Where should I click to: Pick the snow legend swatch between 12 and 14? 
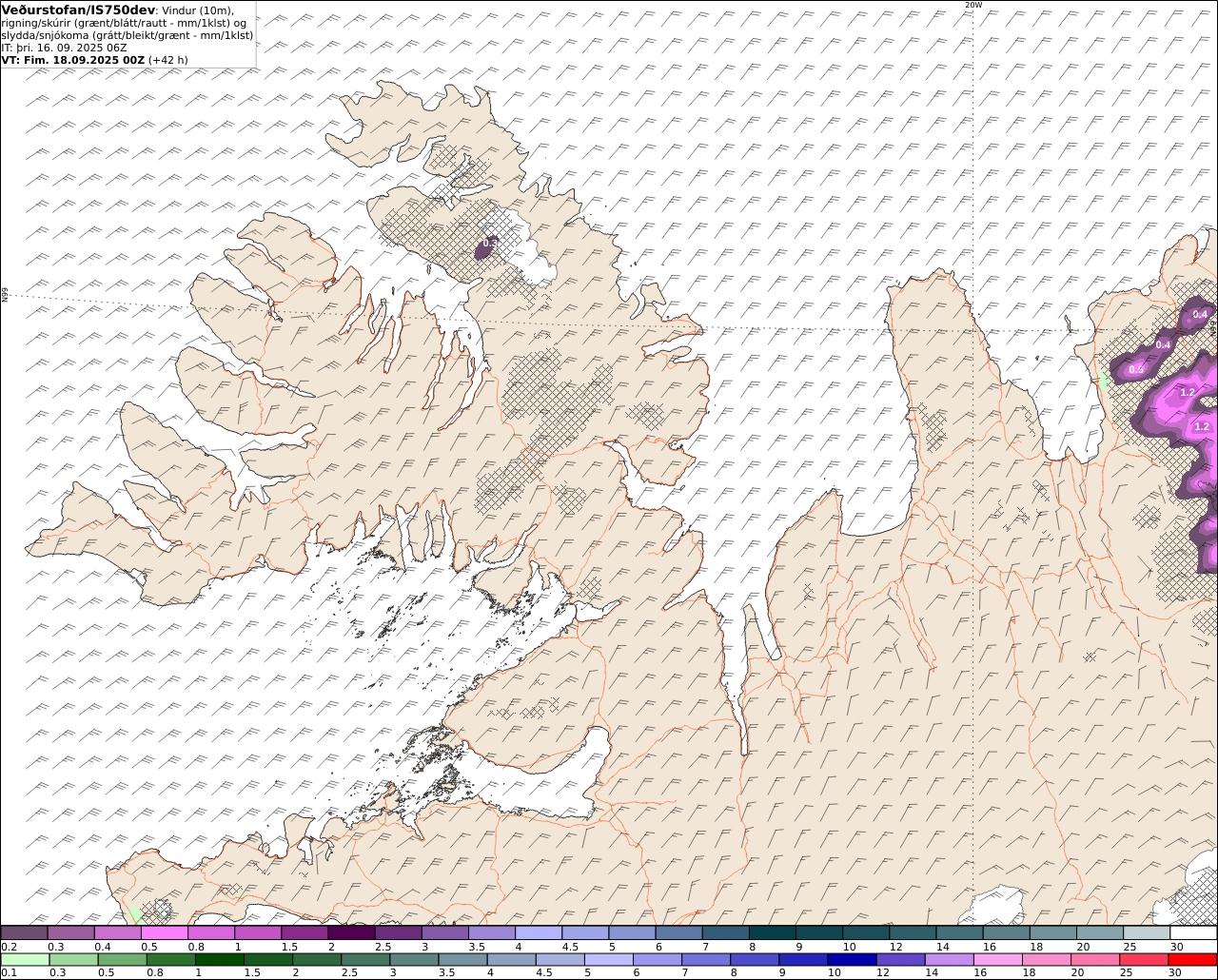tap(913, 932)
